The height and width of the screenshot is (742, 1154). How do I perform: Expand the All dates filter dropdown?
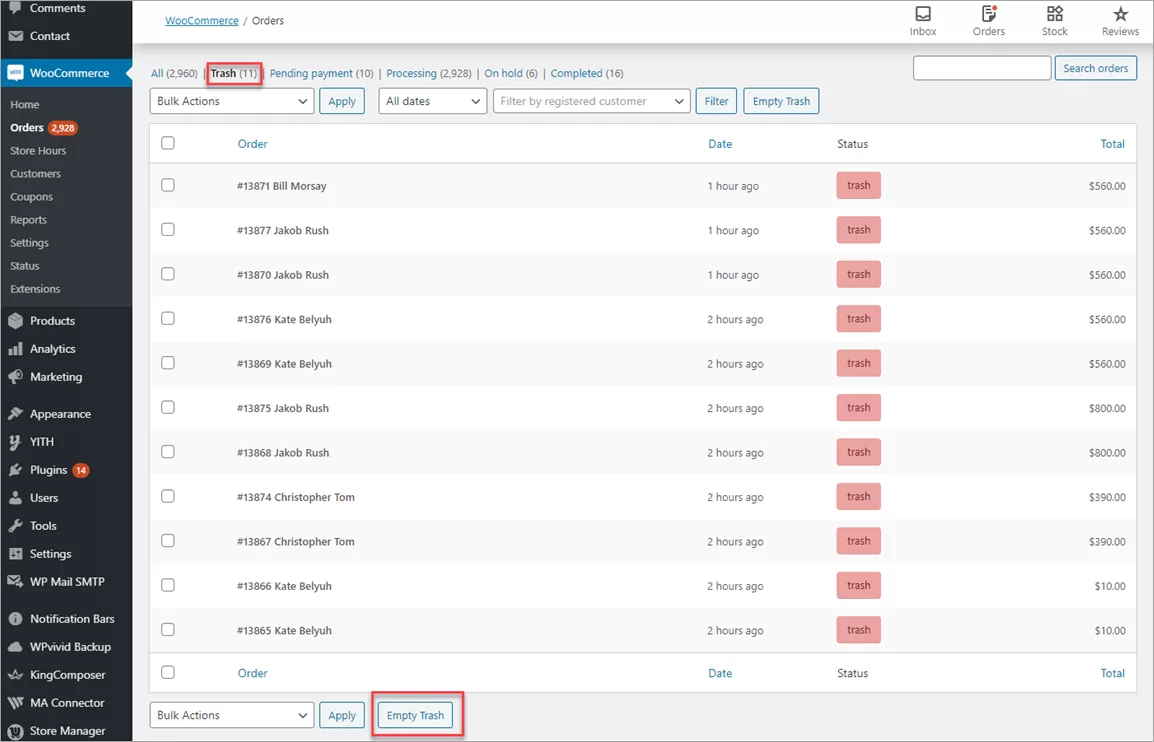pos(432,101)
